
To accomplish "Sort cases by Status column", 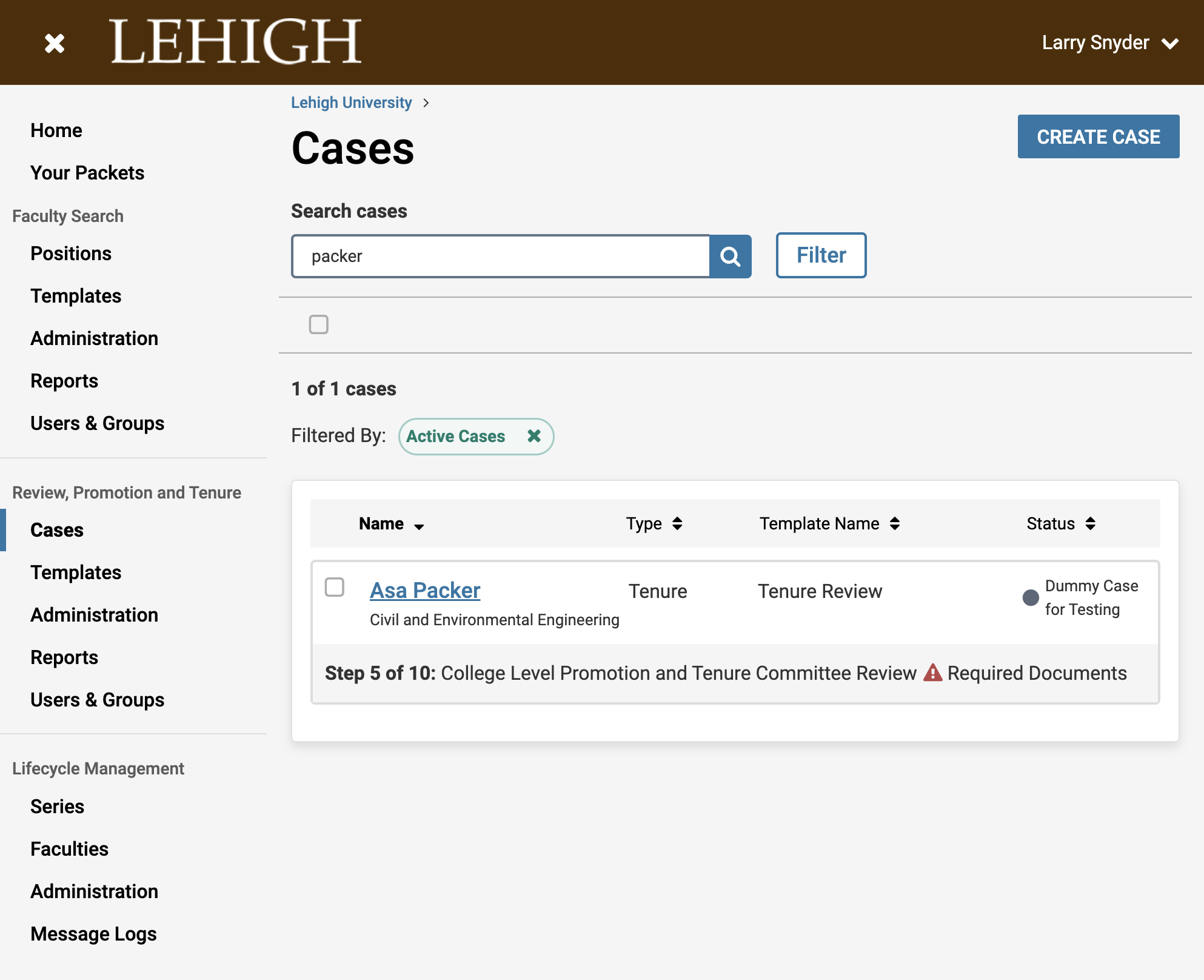I will pos(1061,524).
